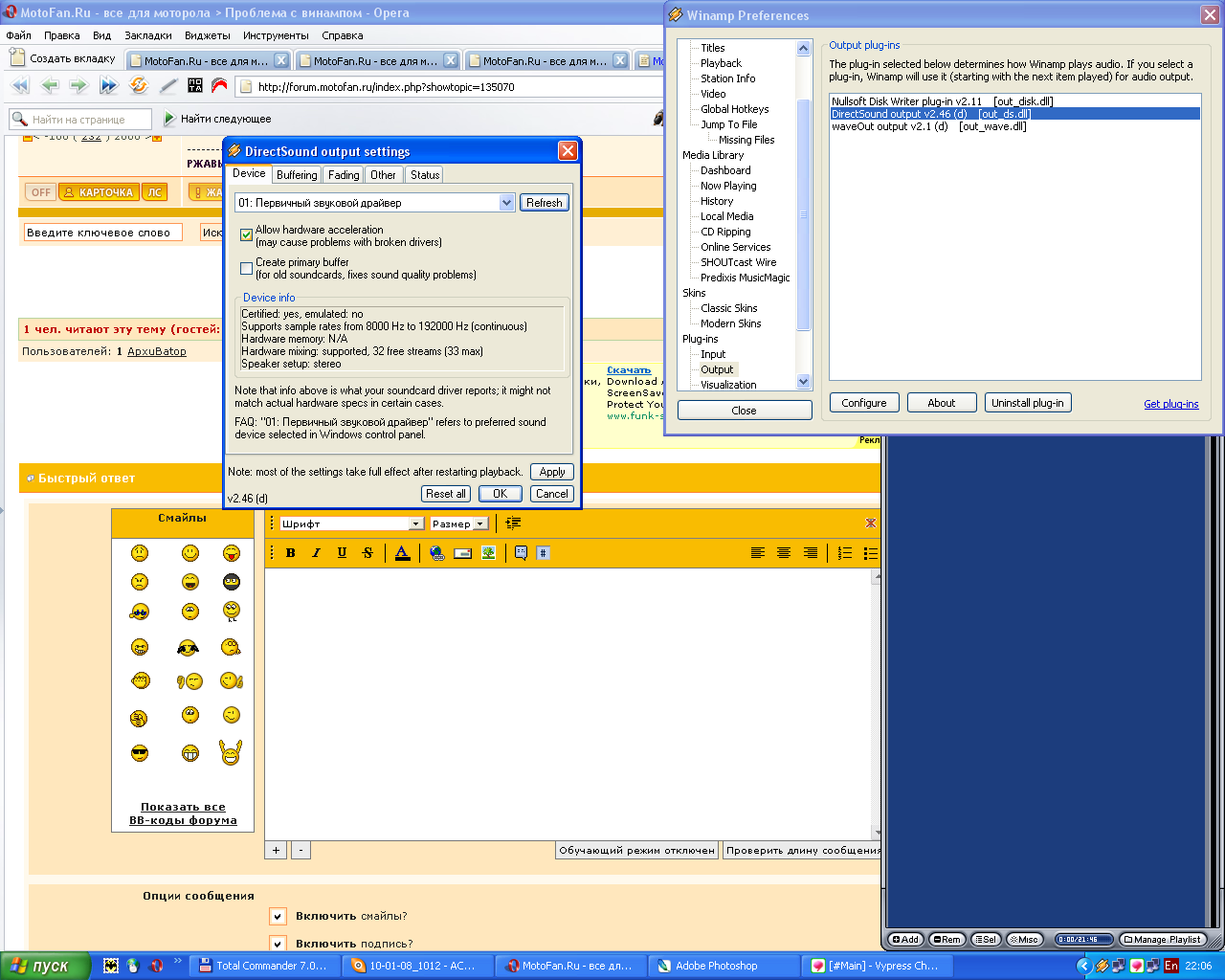Enable Create primary buffer checkbox
The width and height of the screenshot is (1225, 980).
pos(246,268)
